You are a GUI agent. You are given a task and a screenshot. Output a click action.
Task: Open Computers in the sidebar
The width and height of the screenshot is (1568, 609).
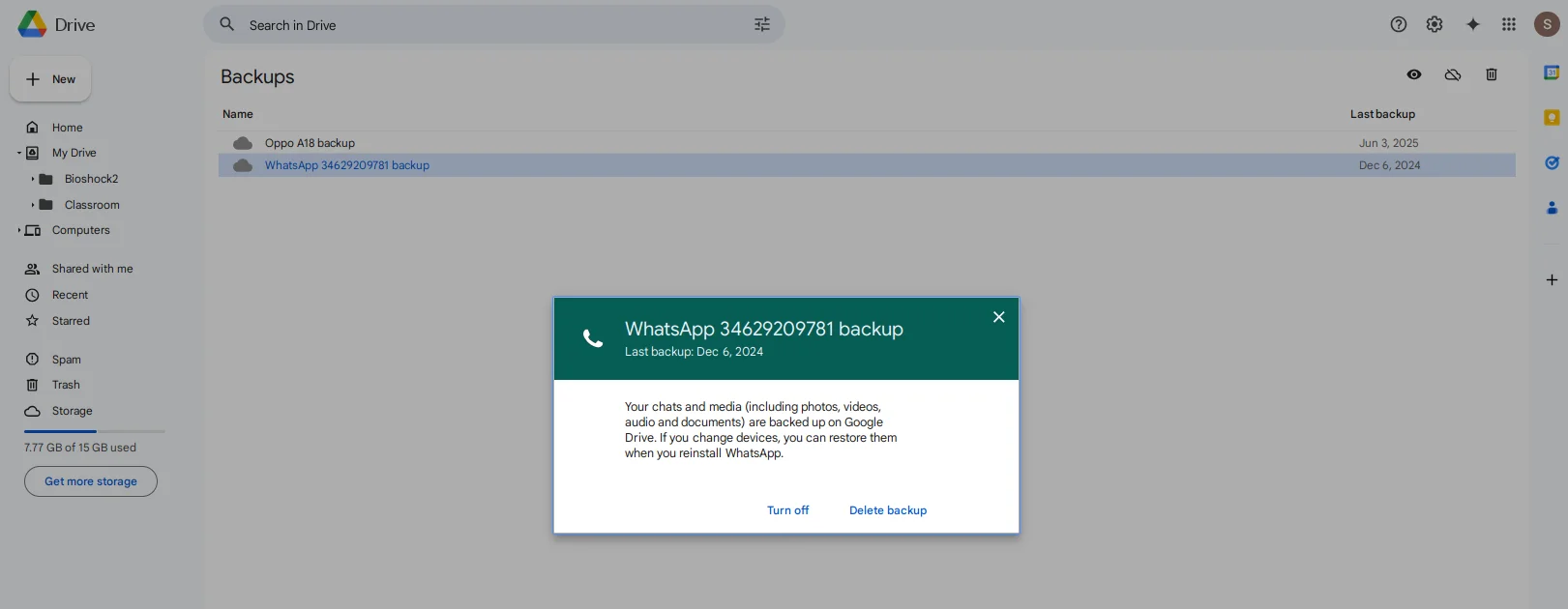[x=81, y=230]
